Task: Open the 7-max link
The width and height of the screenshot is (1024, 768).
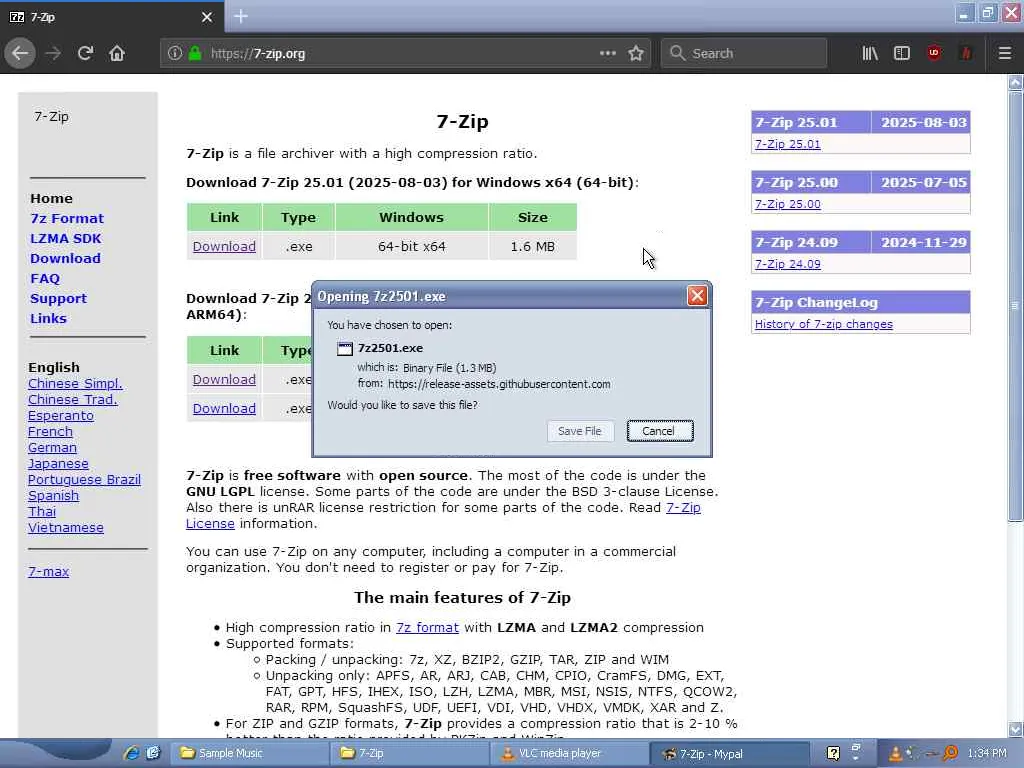Action: (48, 571)
